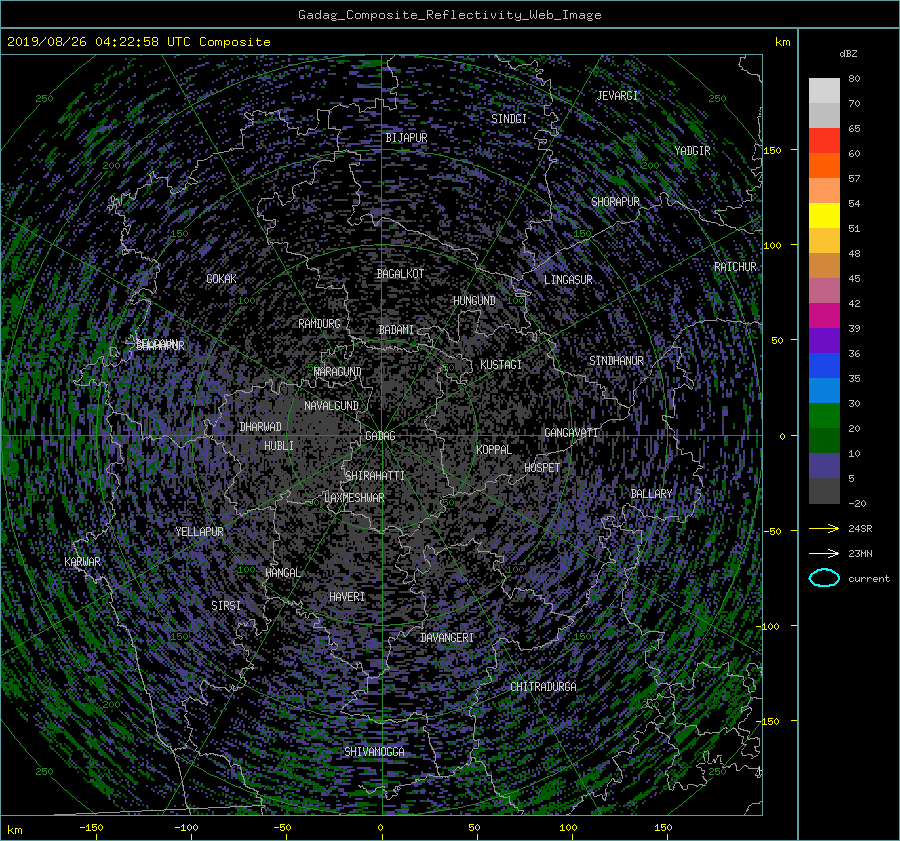Image resolution: width=900 pixels, height=841 pixels.
Task: Click the HOSPET city label
Action: [542, 468]
